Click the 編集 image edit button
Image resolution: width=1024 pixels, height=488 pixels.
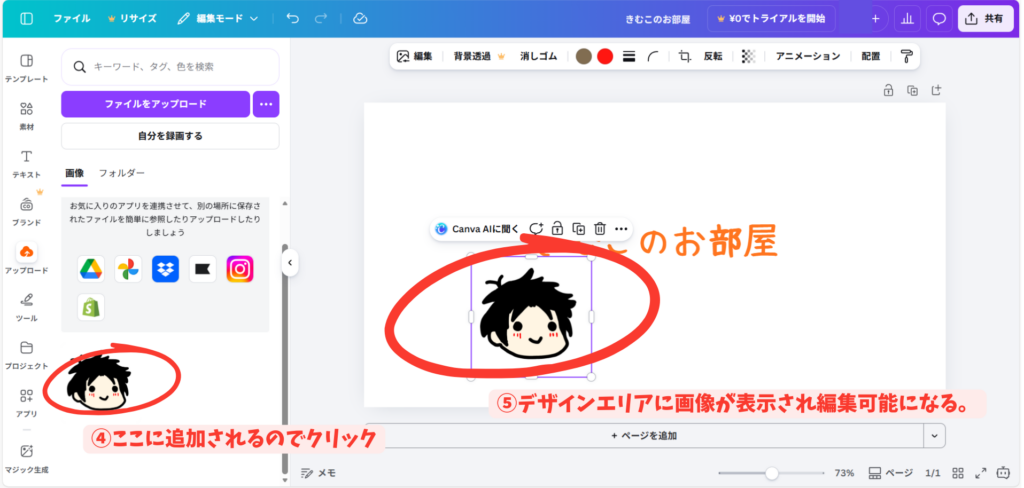414,56
